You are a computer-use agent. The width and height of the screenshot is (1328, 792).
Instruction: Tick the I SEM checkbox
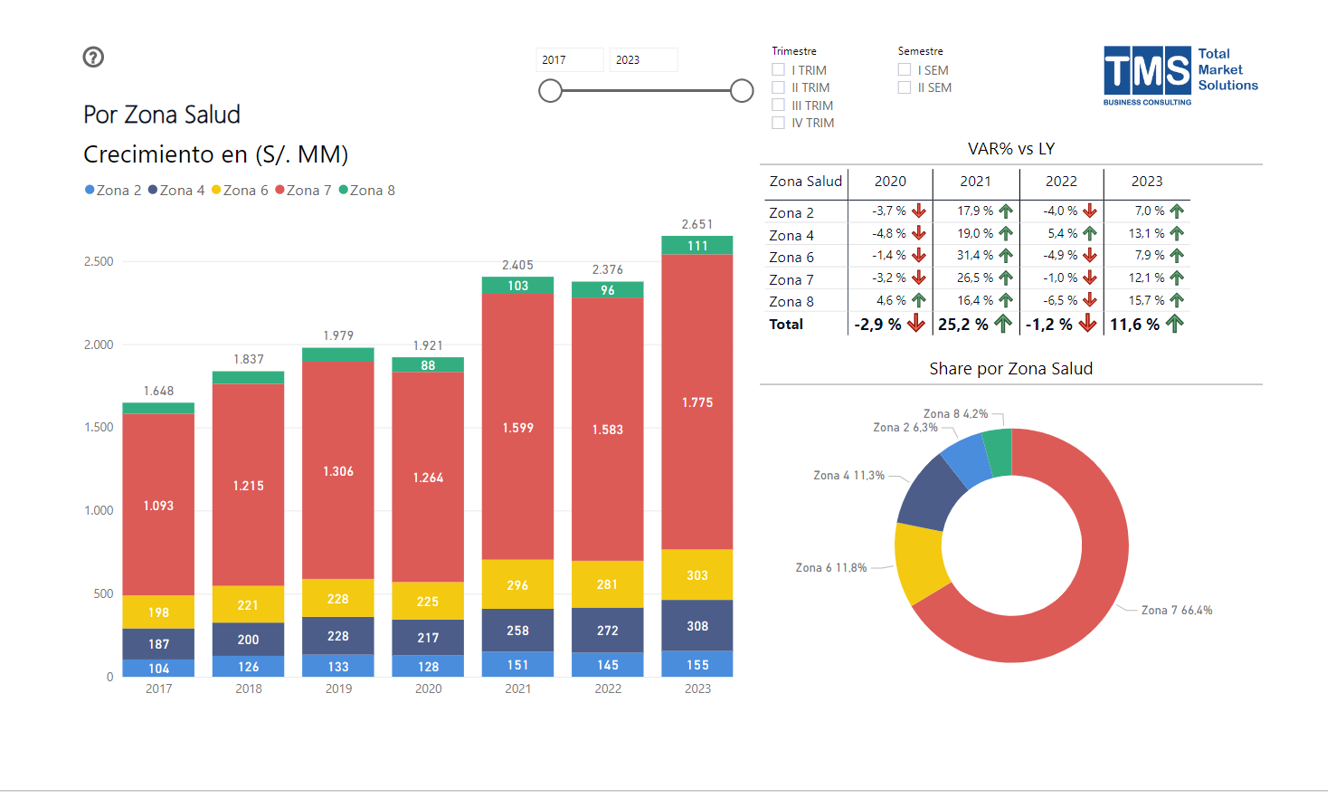pyautogui.click(x=904, y=70)
